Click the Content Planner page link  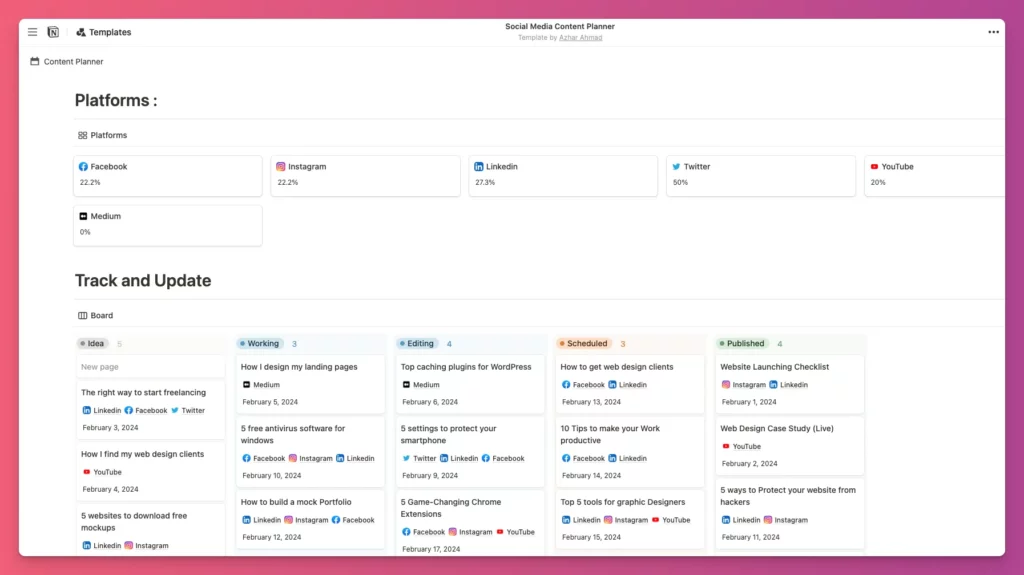pos(73,62)
